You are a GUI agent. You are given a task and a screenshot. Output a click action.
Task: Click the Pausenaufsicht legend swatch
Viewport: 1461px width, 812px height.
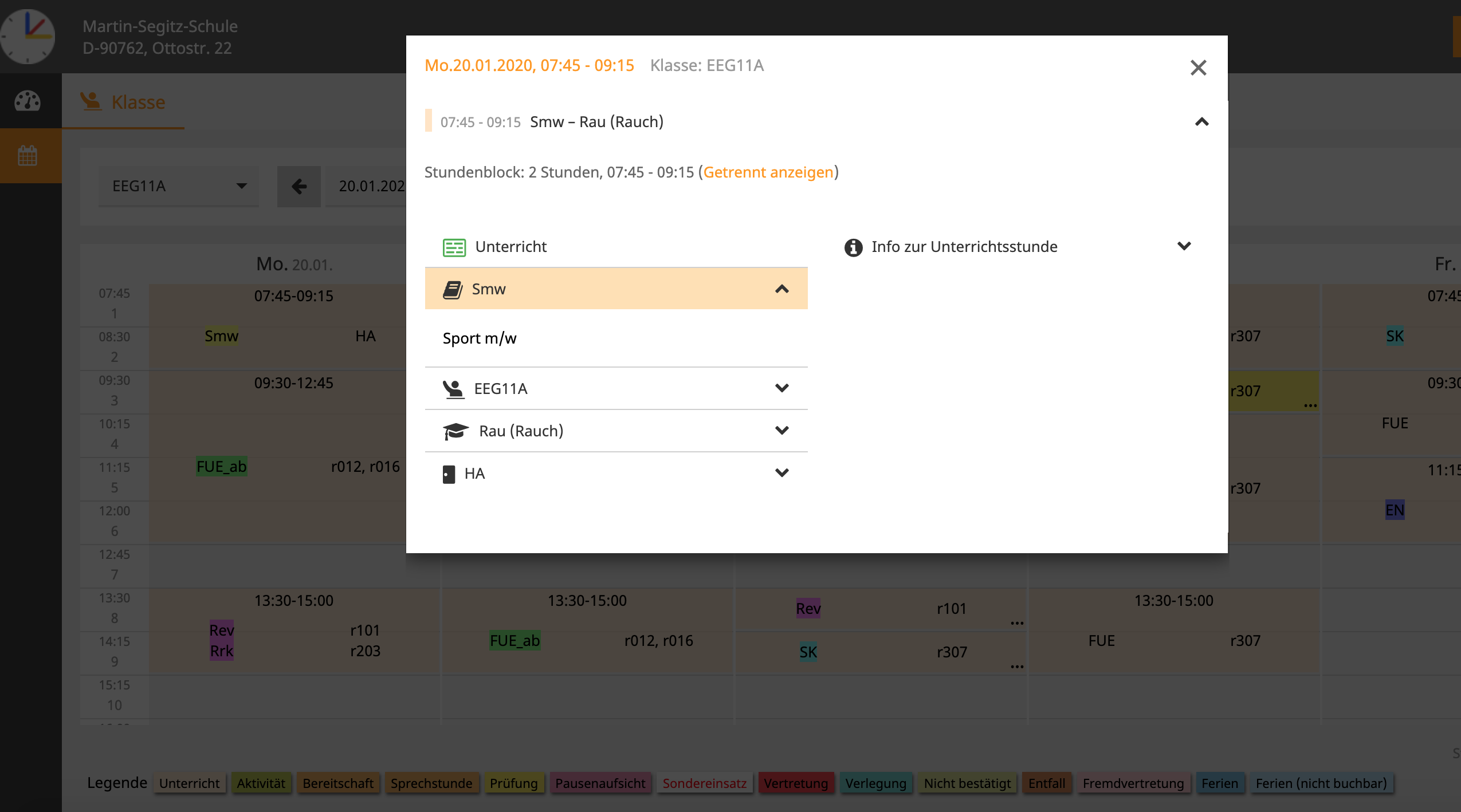pos(600,783)
